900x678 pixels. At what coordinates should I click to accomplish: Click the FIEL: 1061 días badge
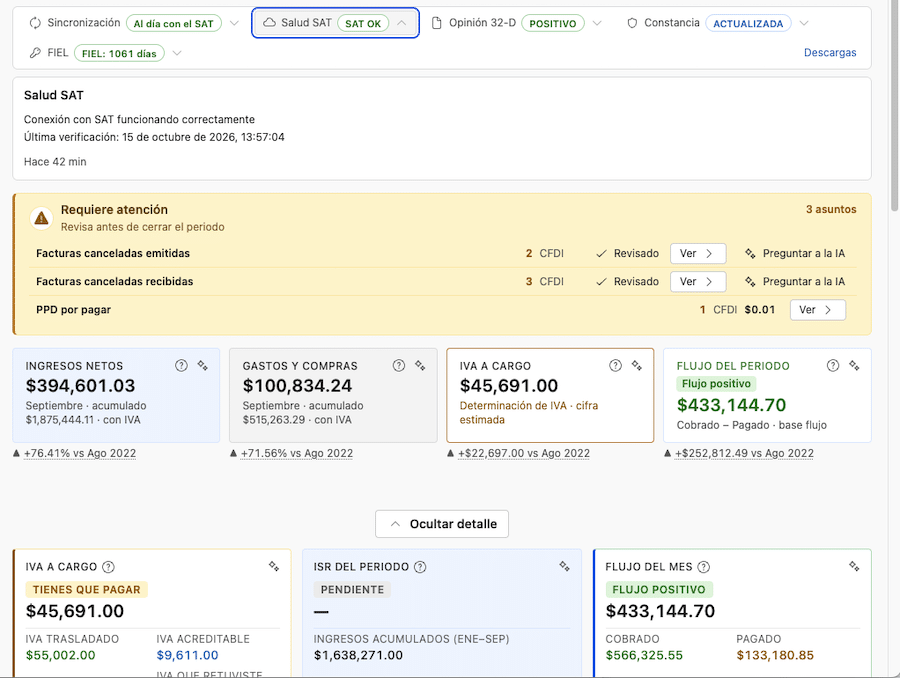(119, 53)
